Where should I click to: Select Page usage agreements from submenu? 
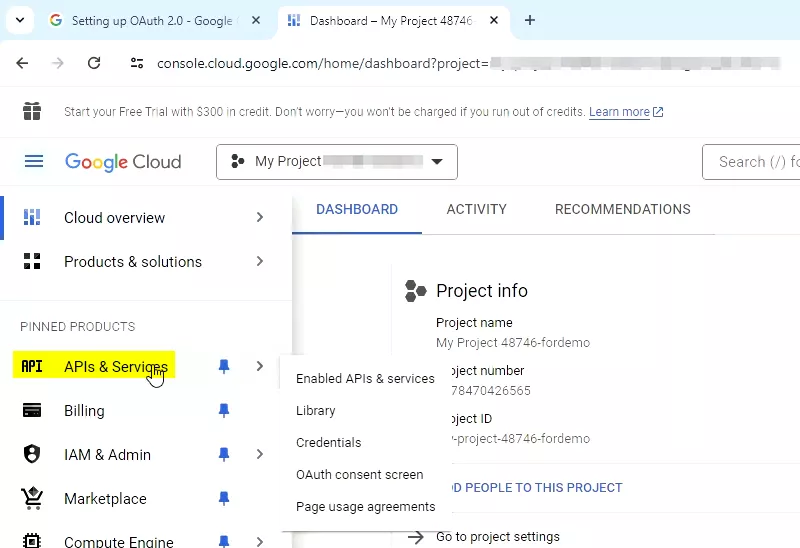(365, 507)
